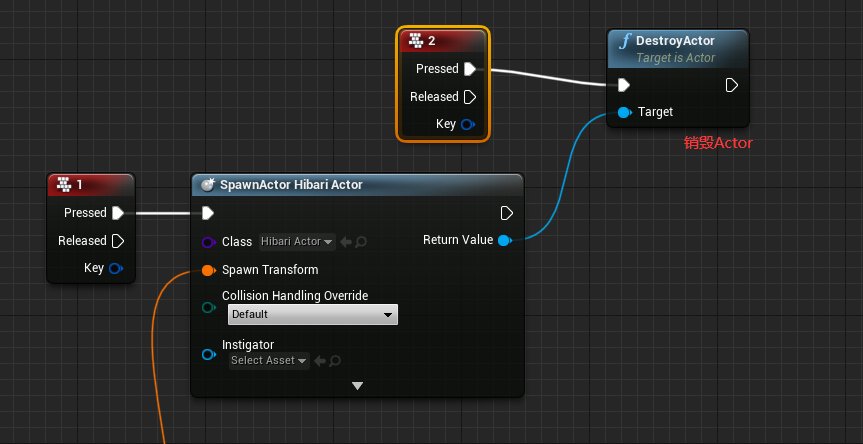
Task: Click the 'Collision Handling Override' label
Action: [x=295, y=296]
